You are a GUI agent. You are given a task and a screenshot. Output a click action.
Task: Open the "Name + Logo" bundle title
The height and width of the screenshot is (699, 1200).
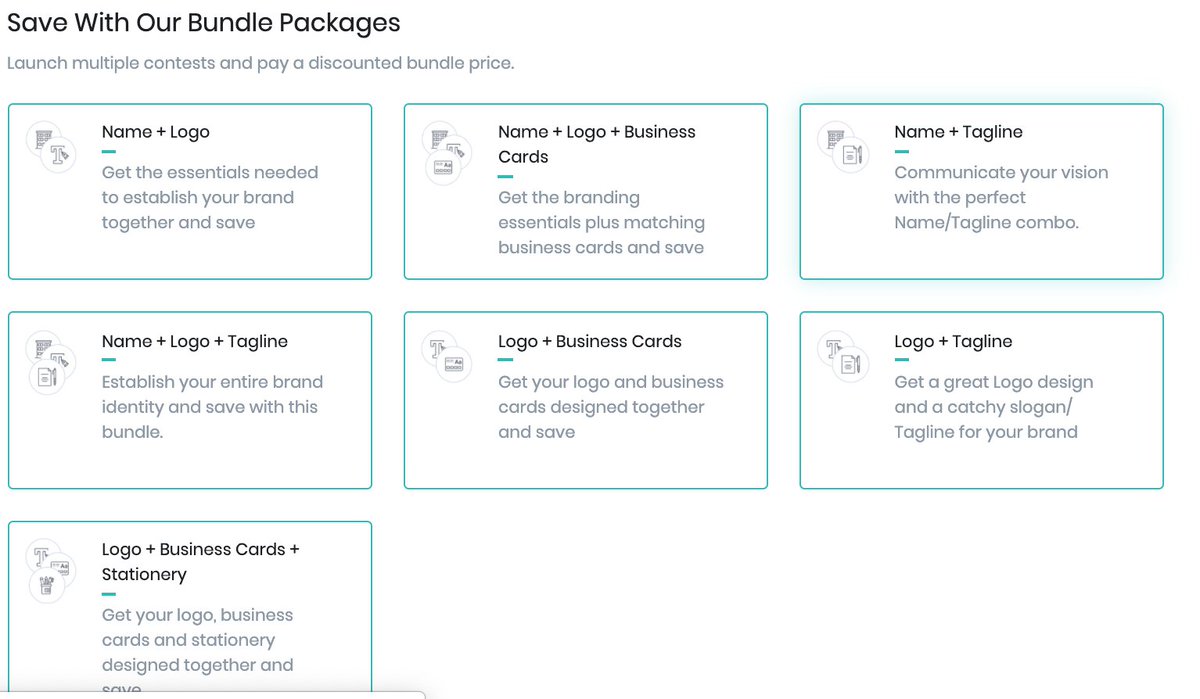tap(155, 132)
